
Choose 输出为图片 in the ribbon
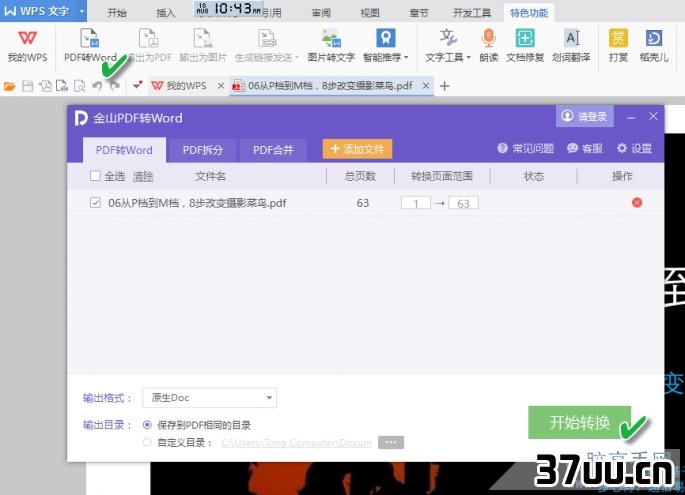(203, 45)
